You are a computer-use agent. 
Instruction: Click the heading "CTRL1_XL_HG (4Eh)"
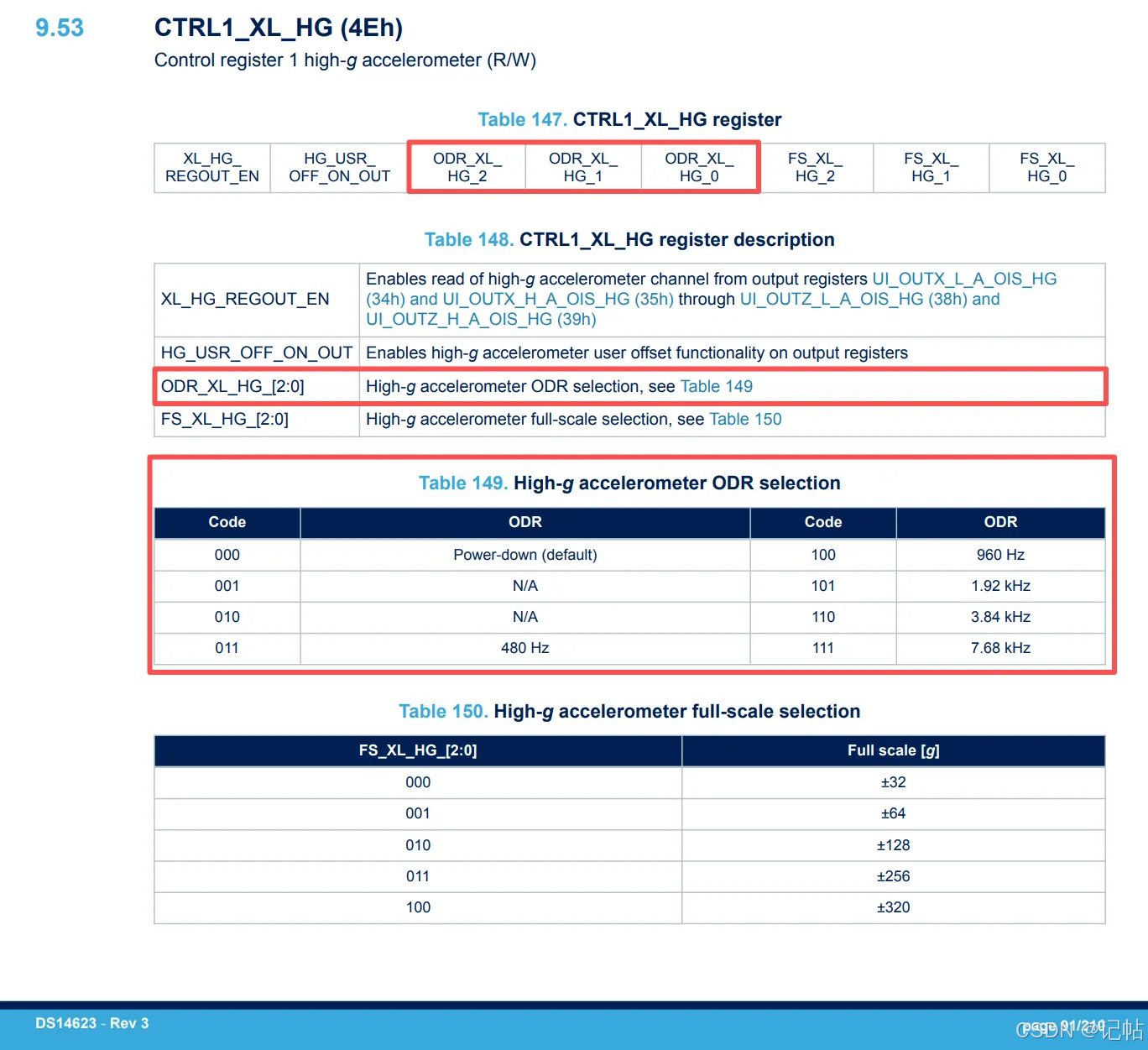[279, 28]
